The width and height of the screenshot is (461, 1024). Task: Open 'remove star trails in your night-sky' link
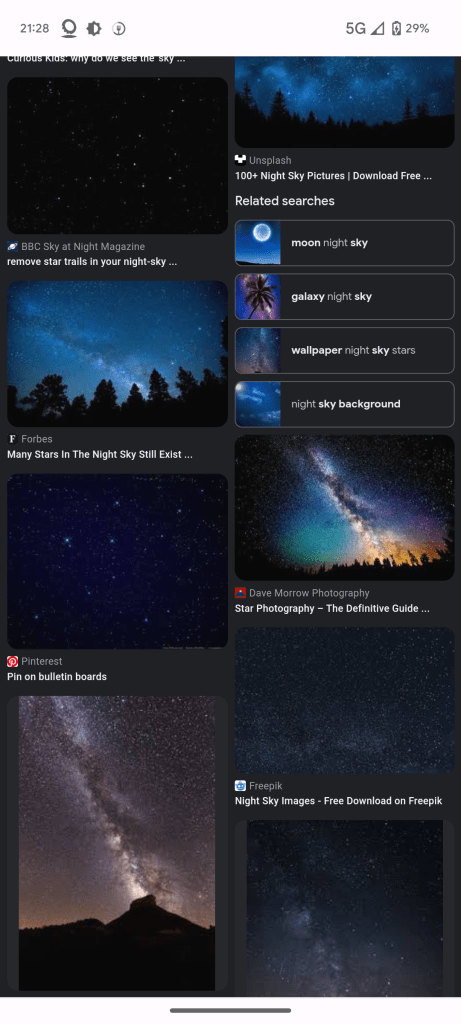[92, 262]
